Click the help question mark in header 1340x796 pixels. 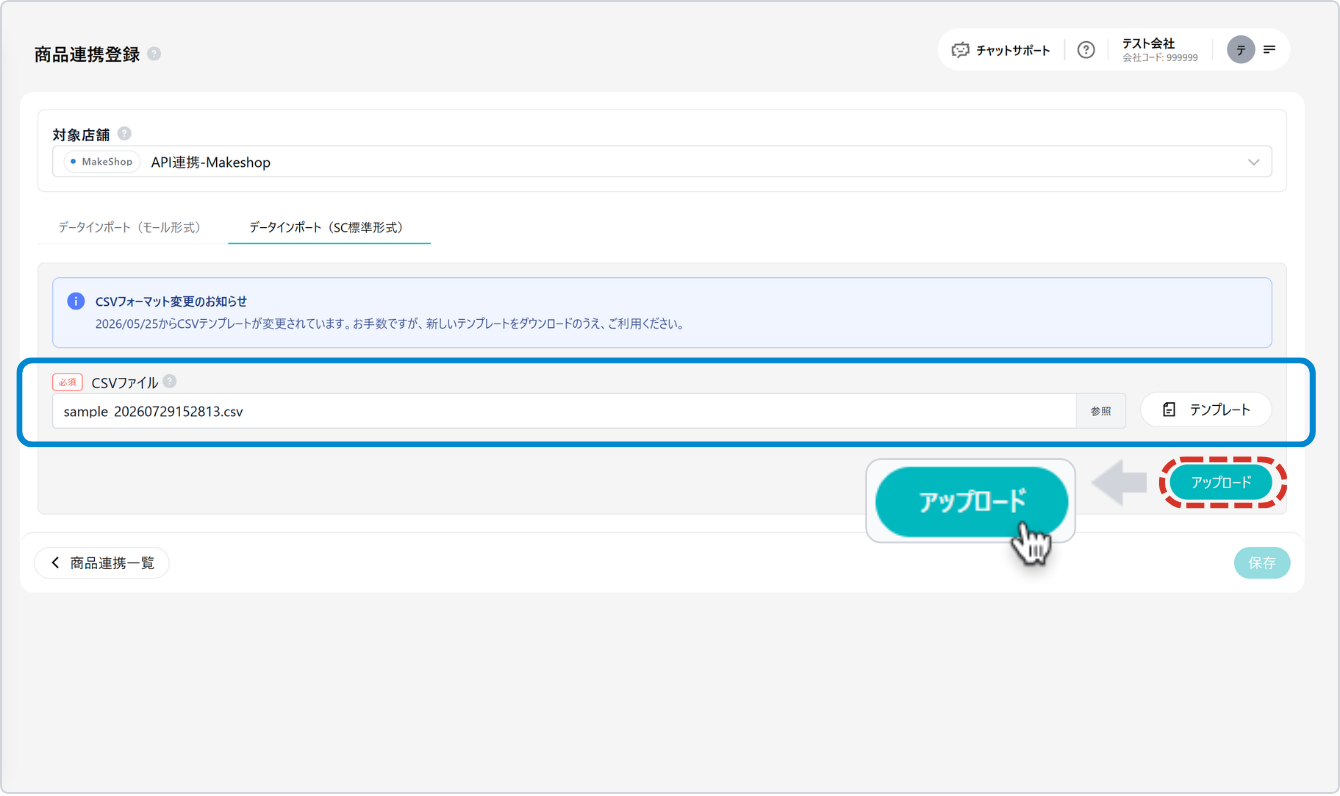1086,50
